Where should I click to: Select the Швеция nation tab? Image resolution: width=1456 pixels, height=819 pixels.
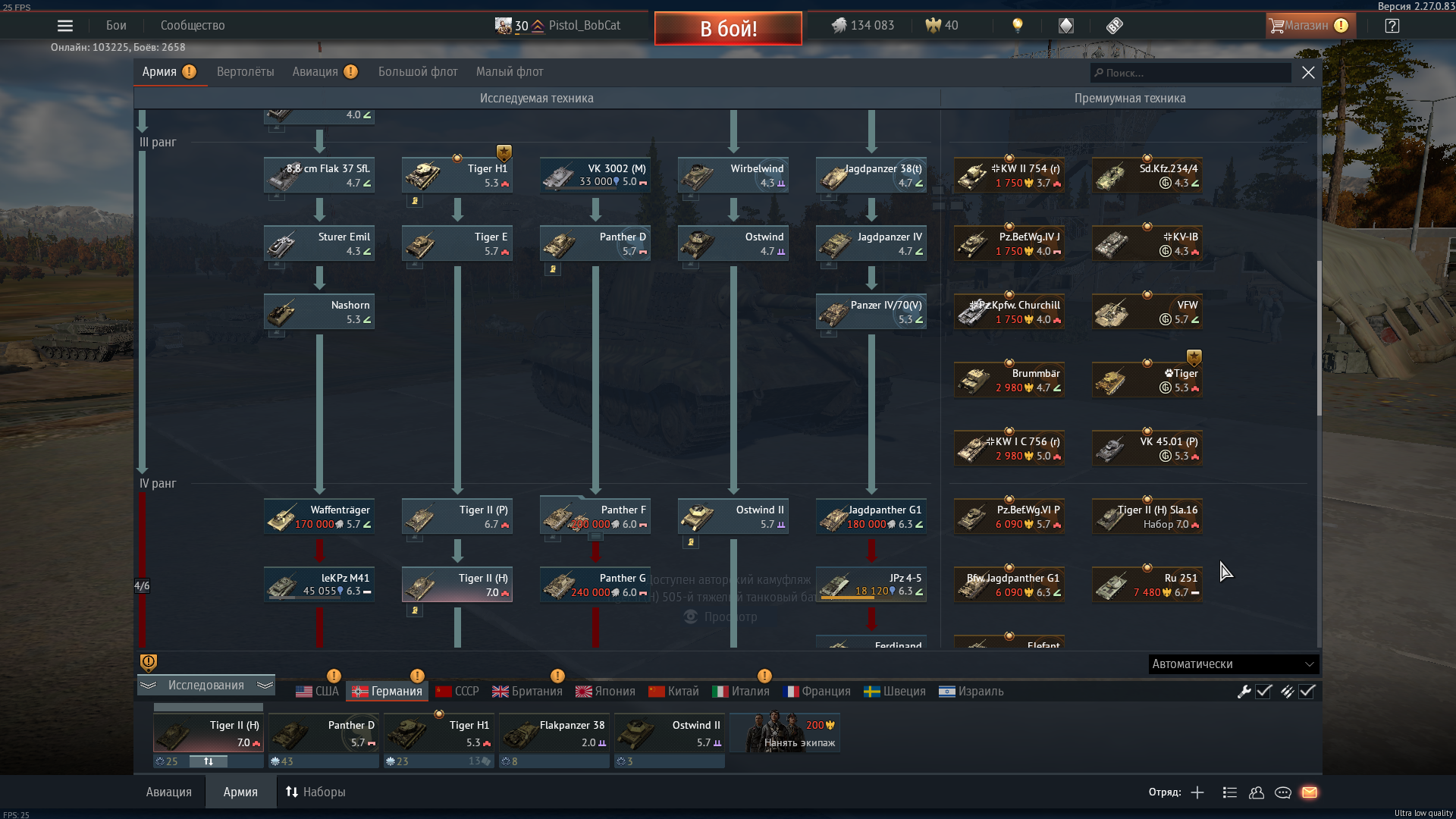point(895,692)
